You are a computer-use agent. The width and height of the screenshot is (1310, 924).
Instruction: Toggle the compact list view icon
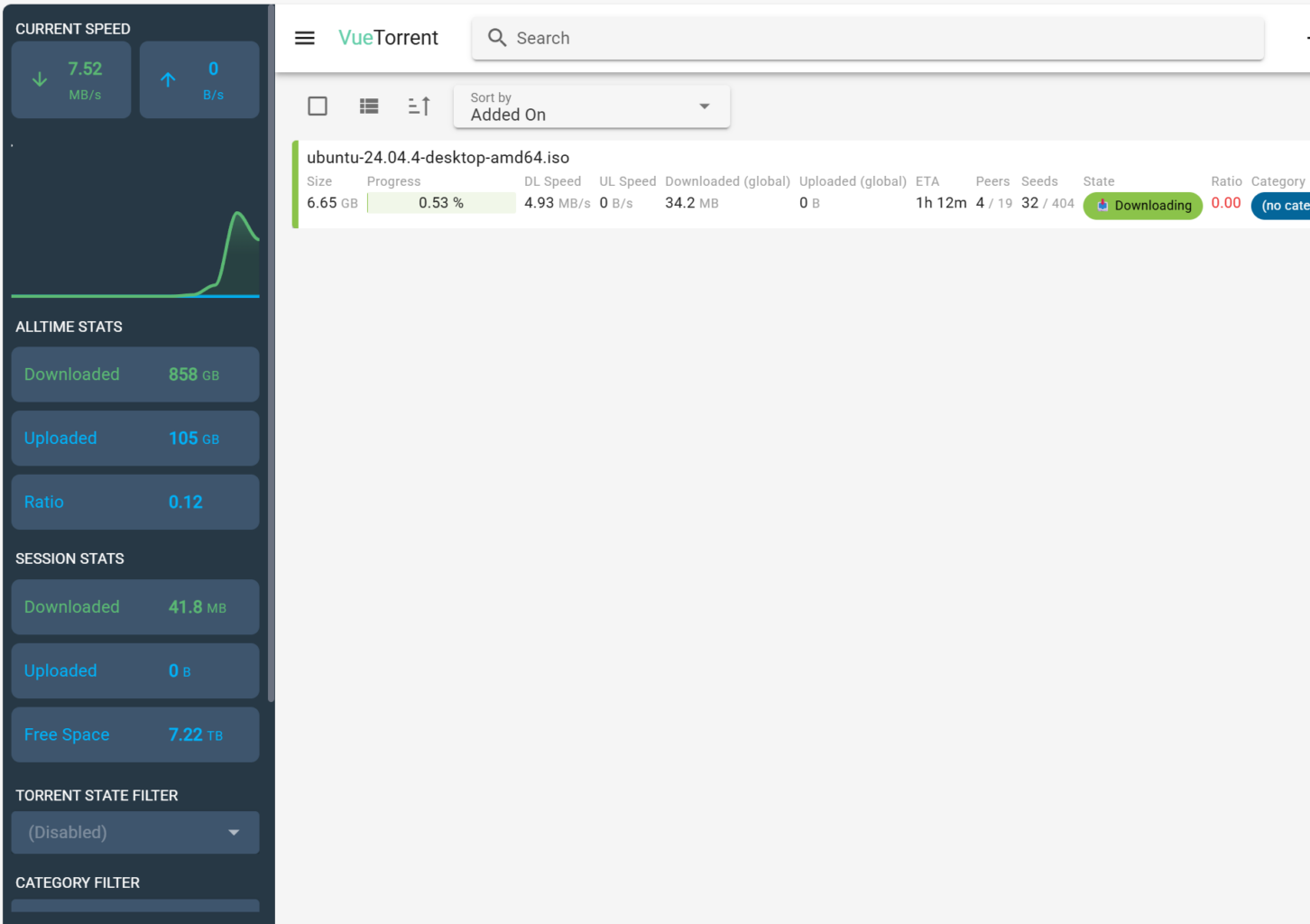point(369,106)
